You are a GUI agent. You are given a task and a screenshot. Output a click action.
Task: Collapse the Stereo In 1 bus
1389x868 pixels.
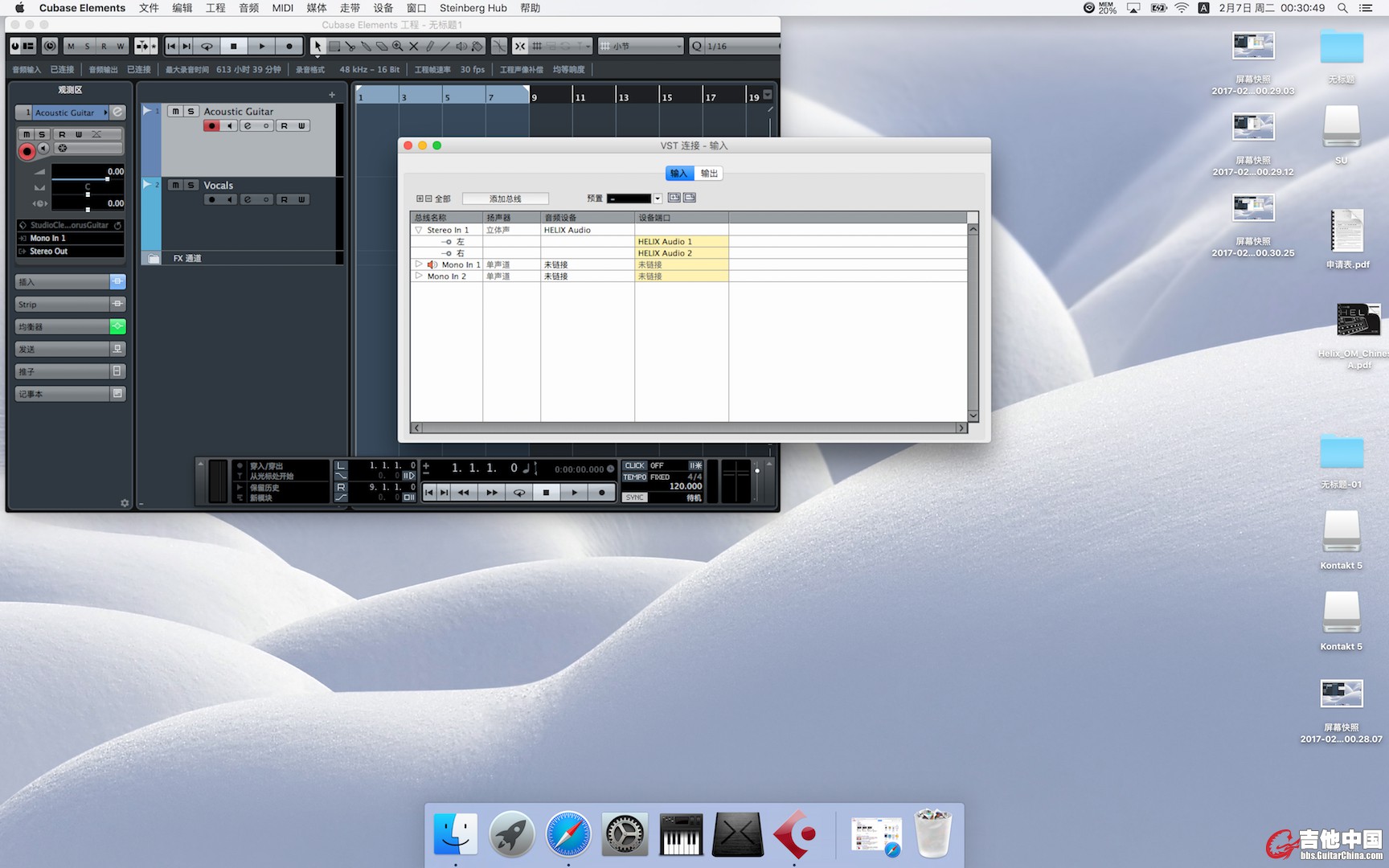point(419,230)
